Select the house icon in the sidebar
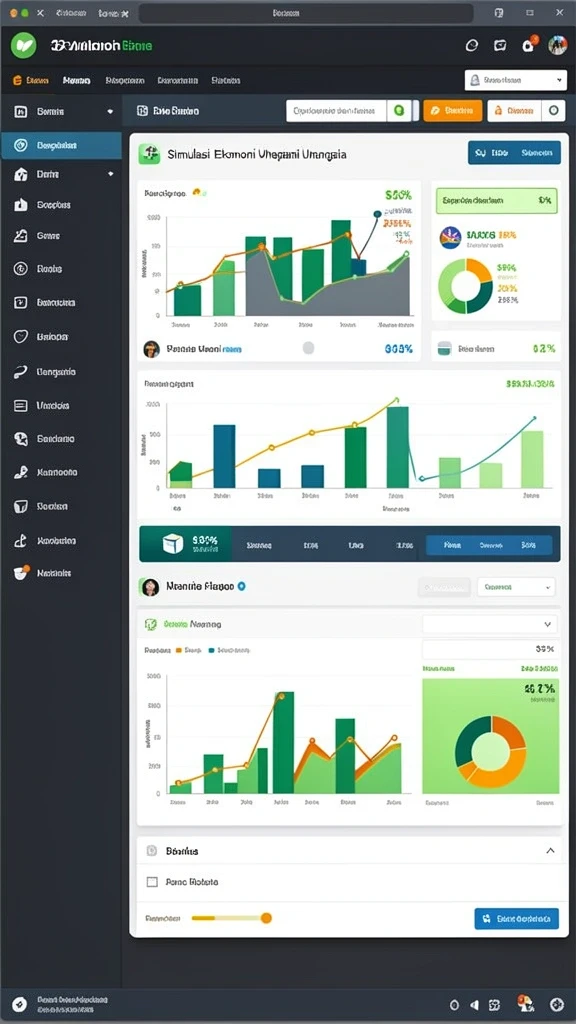 point(21,174)
